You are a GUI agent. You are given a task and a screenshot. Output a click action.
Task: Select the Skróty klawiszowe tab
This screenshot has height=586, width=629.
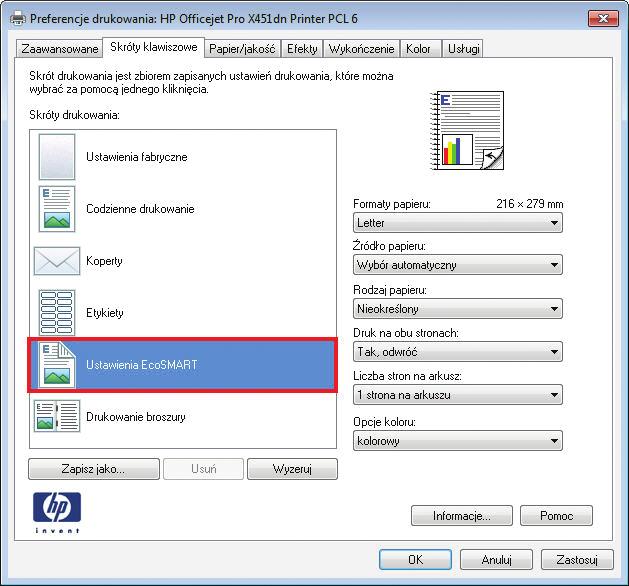(154, 47)
